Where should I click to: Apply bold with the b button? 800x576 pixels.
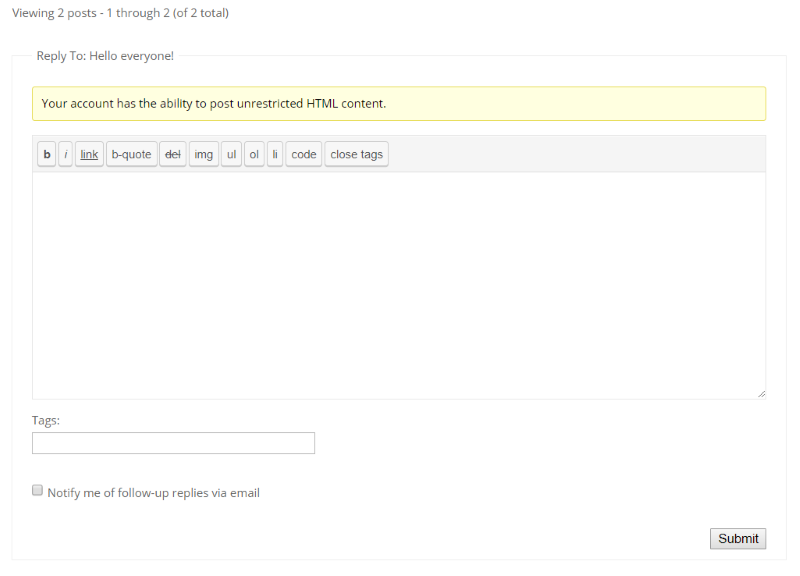click(46, 154)
